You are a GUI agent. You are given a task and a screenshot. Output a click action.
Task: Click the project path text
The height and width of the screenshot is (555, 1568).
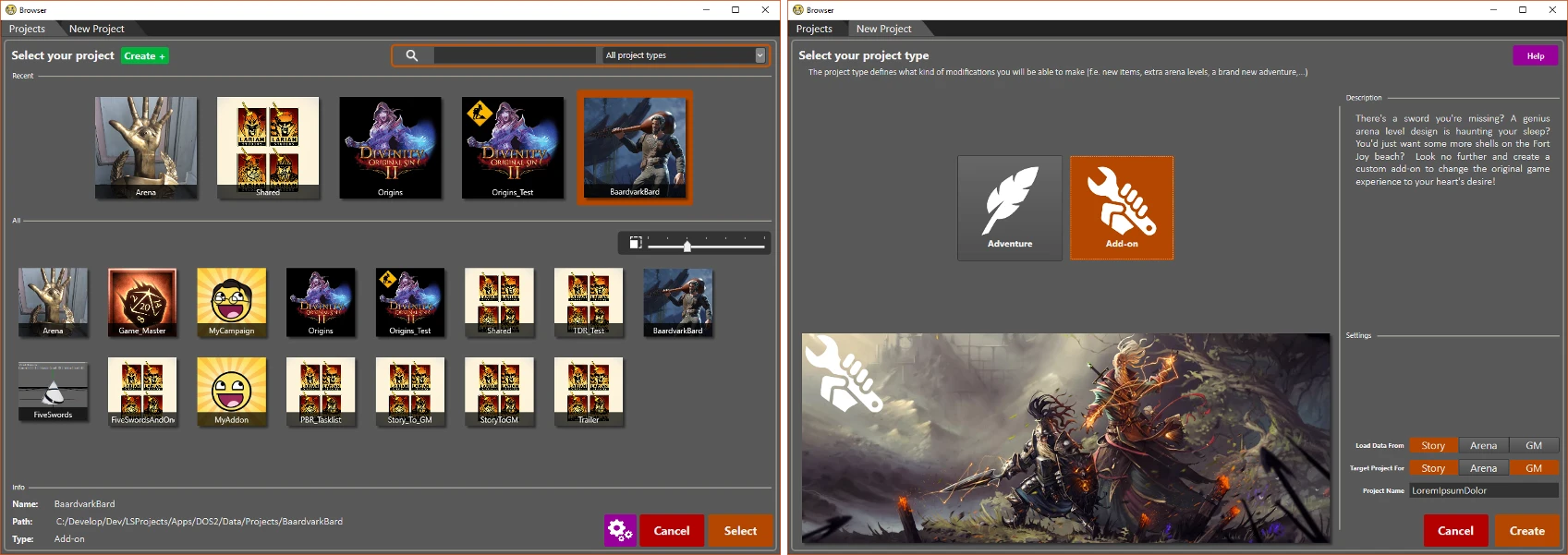click(x=200, y=522)
